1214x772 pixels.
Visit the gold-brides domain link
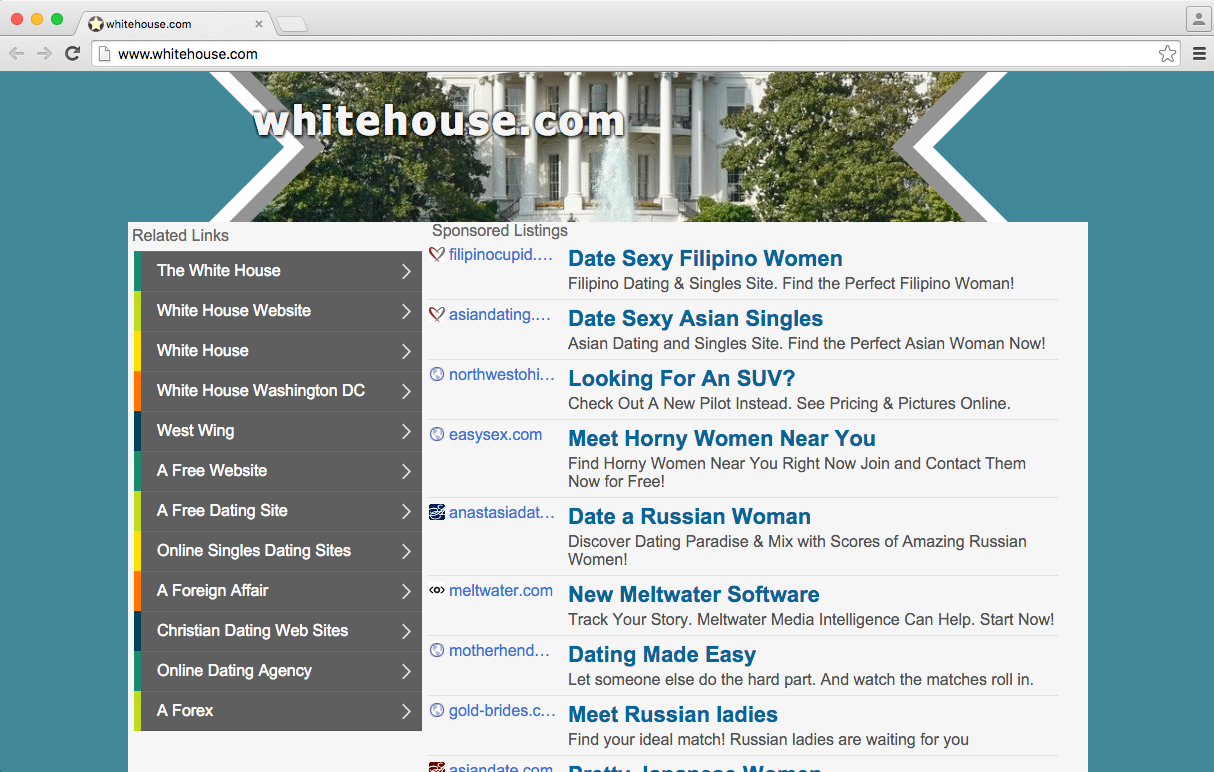tap(503, 711)
